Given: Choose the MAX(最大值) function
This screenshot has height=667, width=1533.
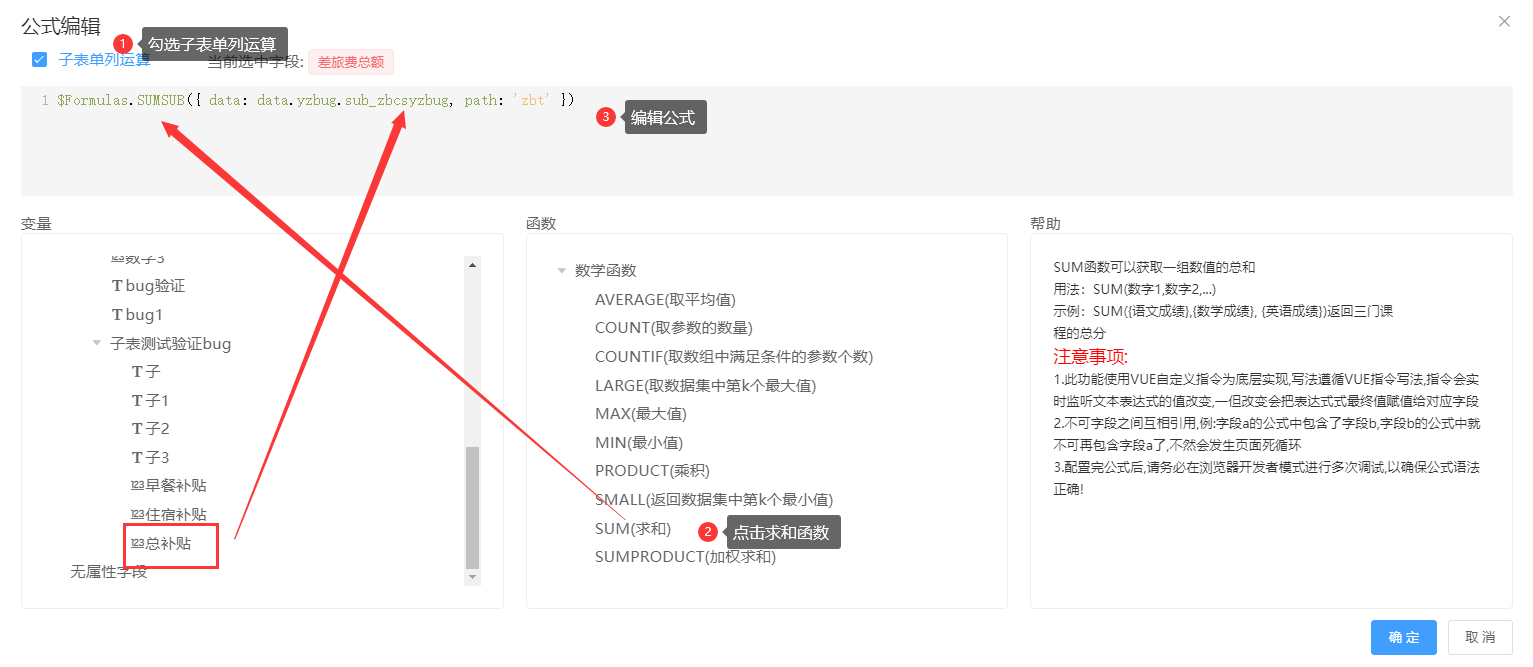Looking at the screenshot, I should coord(641,413).
